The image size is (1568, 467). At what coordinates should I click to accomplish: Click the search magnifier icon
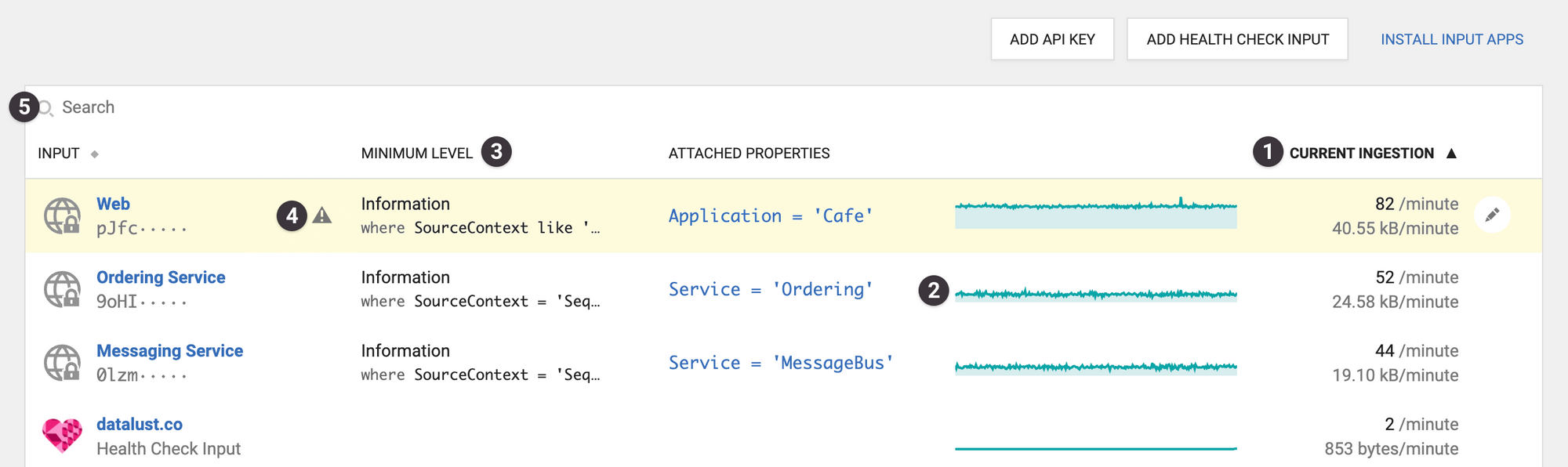pyautogui.click(x=45, y=108)
